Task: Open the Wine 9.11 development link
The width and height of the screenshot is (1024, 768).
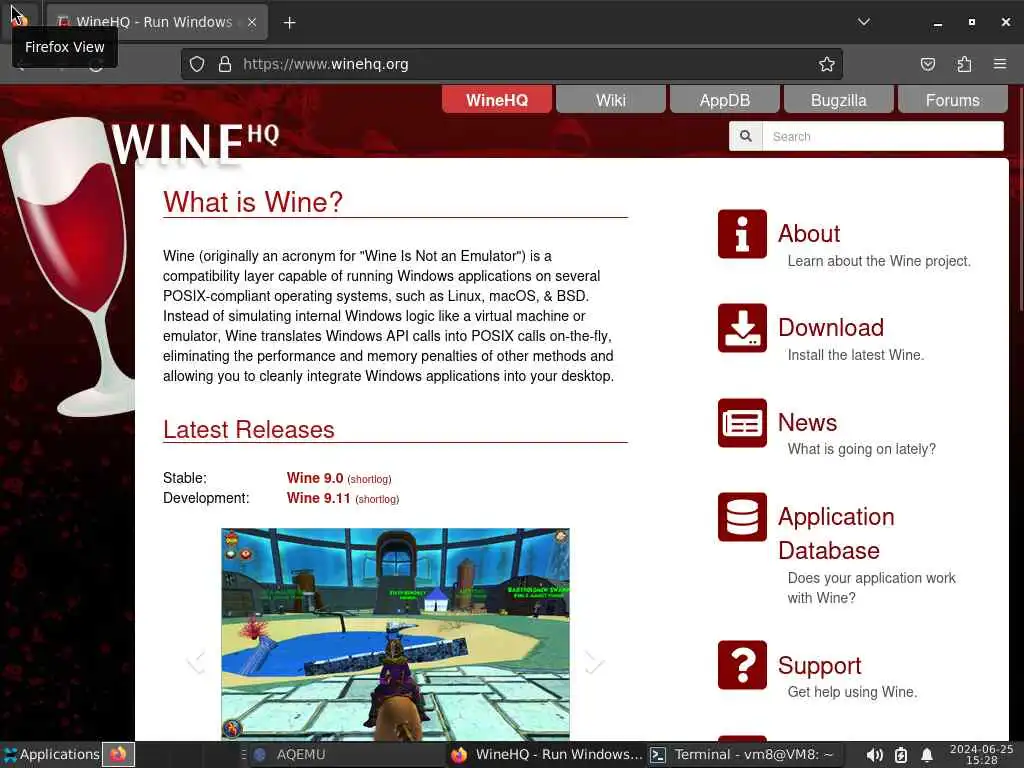Action: coord(319,498)
